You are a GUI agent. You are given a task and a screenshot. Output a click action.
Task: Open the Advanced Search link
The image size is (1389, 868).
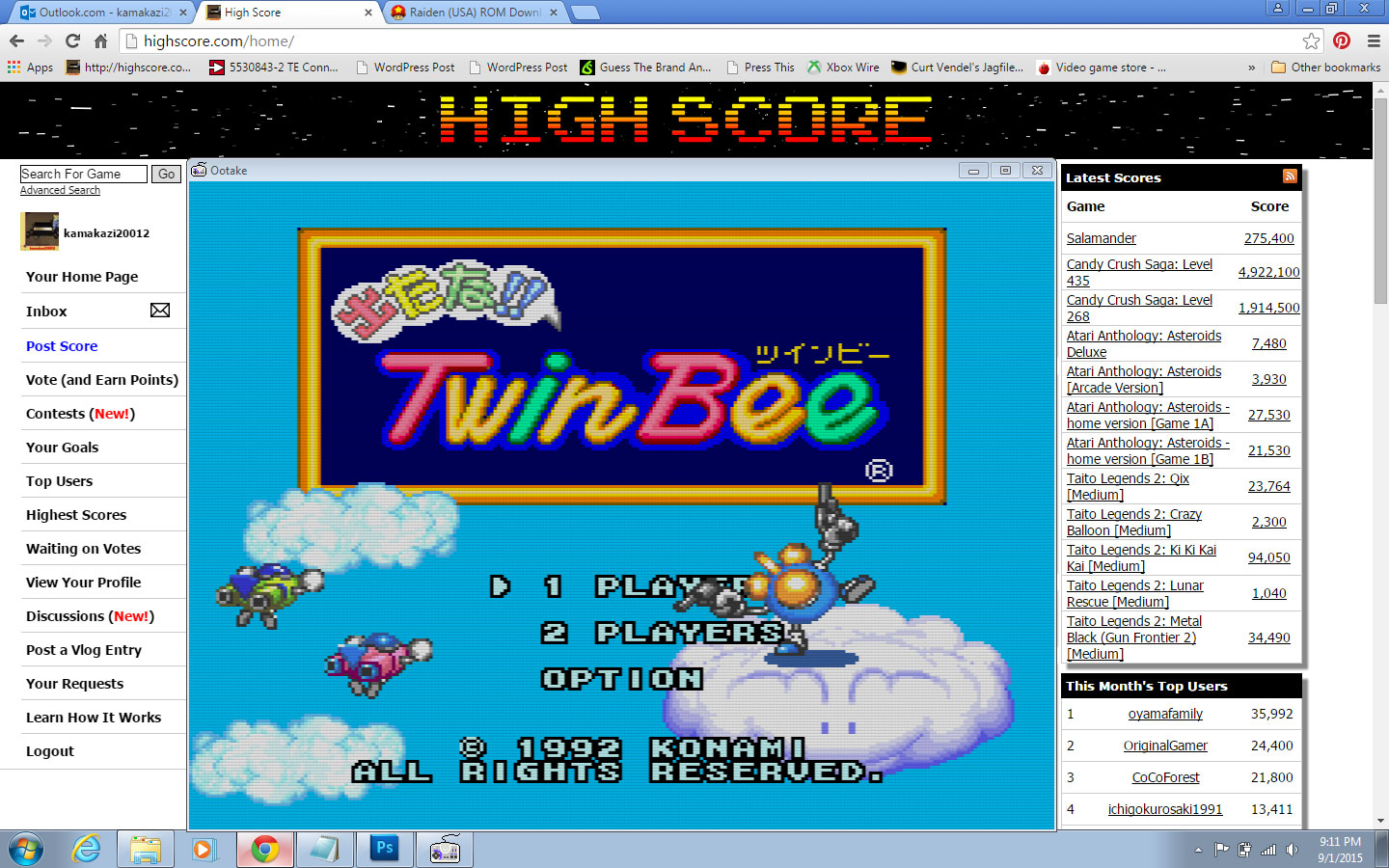pyautogui.click(x=60, y=191)
